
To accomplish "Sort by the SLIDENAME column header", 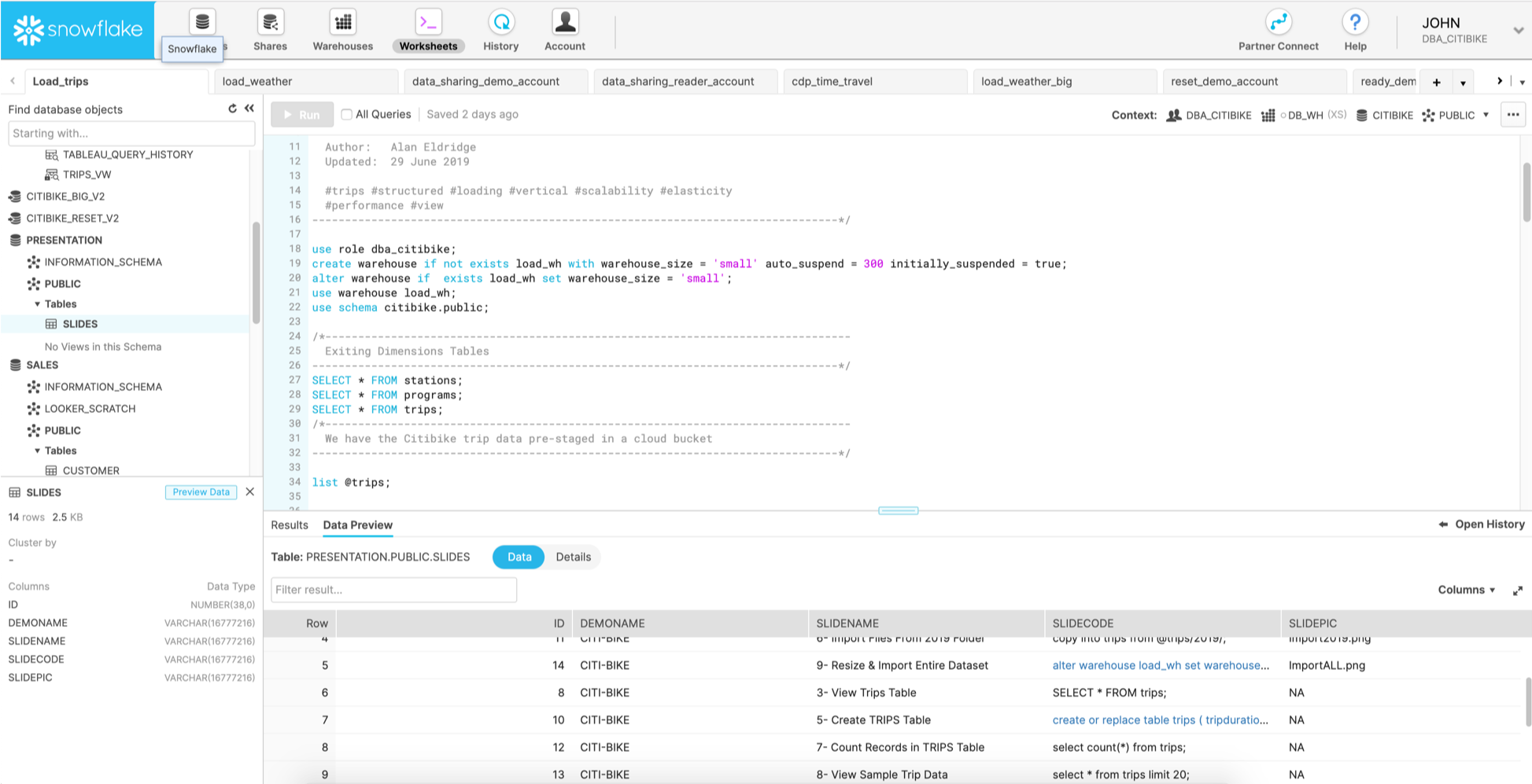I will coord(925,623).
